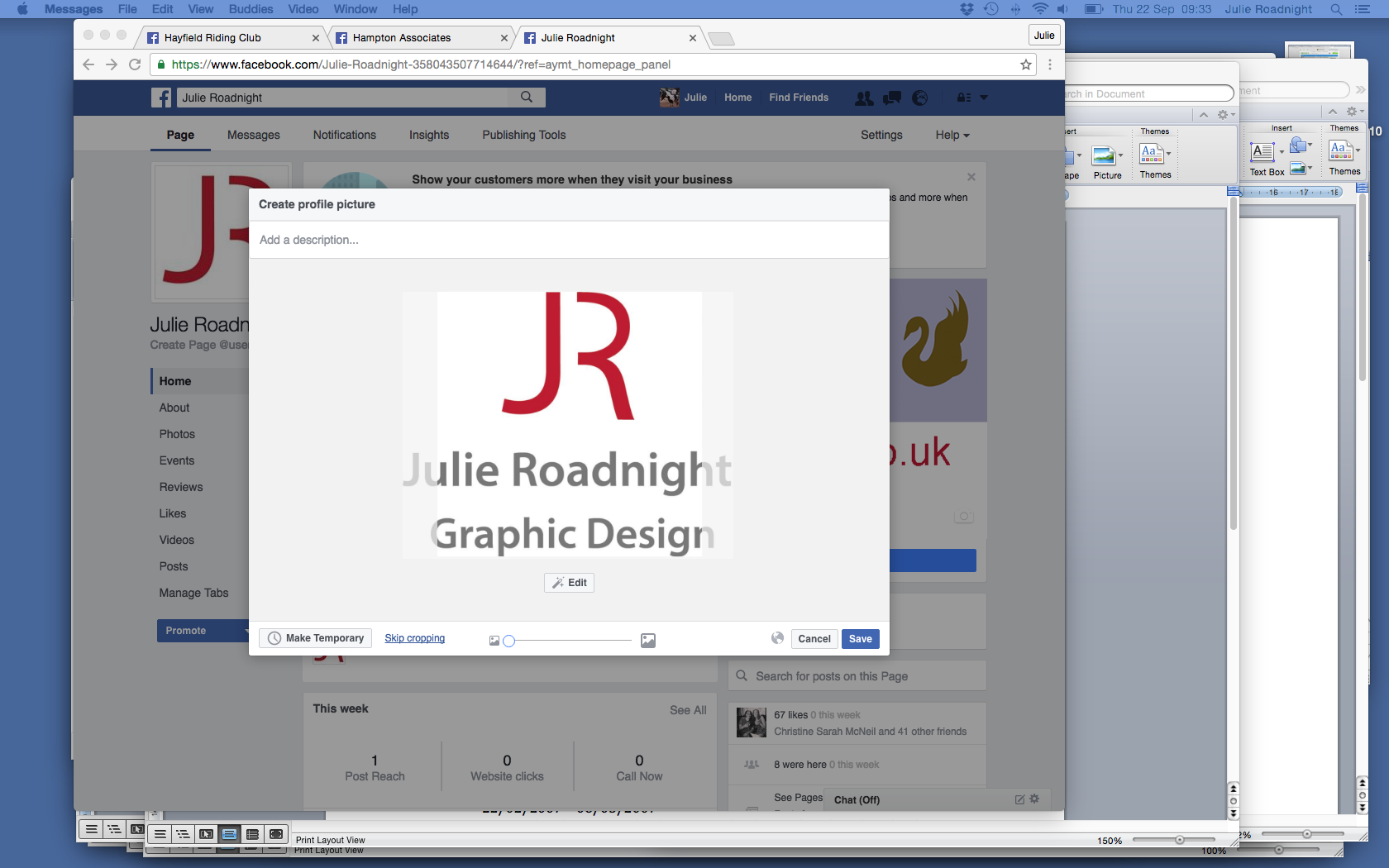Open the Publishing Tools tab

coord(524,135)
